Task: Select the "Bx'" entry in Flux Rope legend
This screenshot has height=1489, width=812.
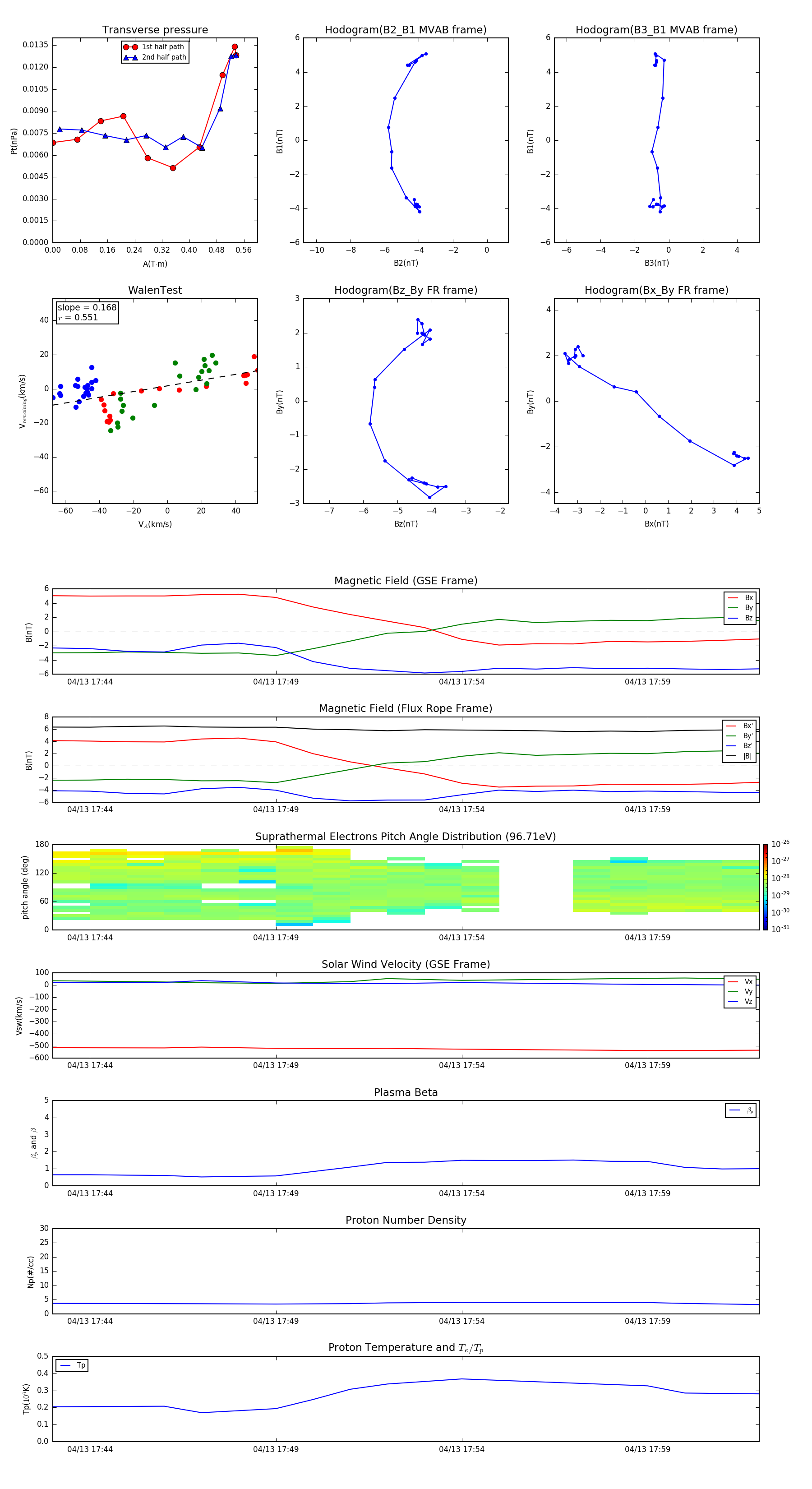Action: (739, 726)
